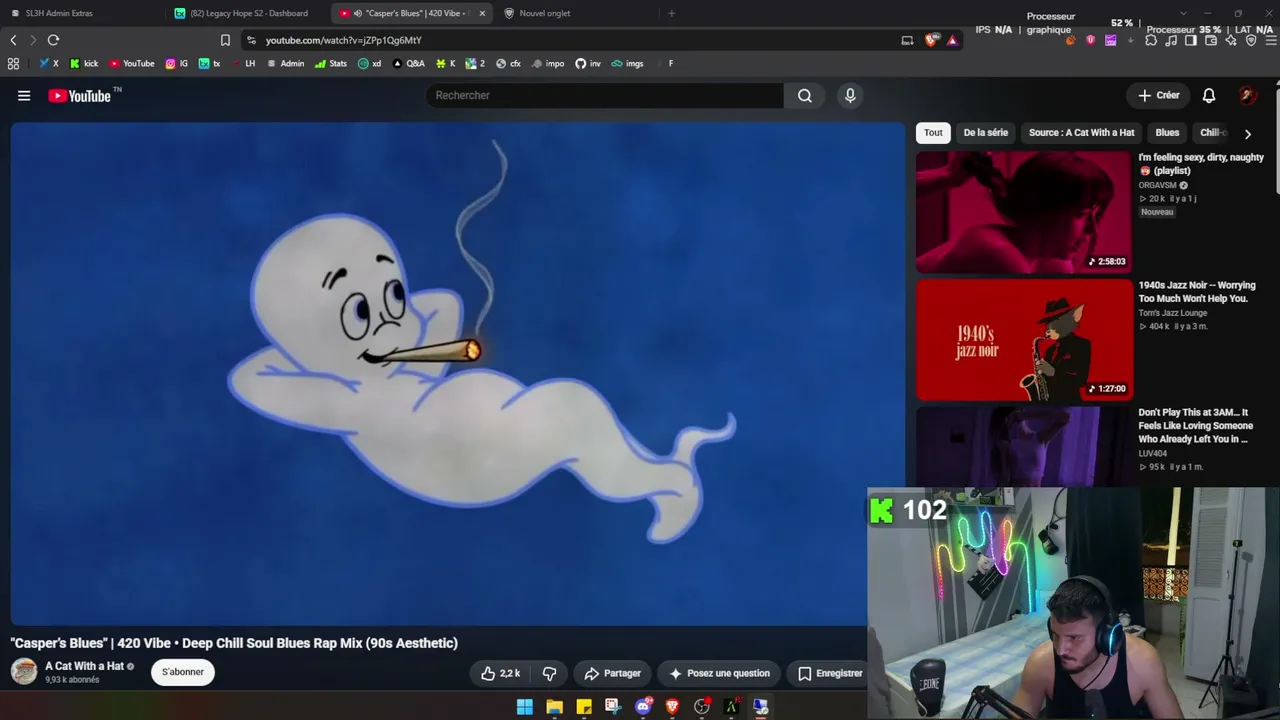Open the Admin bookmark
Screen dimensions: 1280x720
(285, 63)
